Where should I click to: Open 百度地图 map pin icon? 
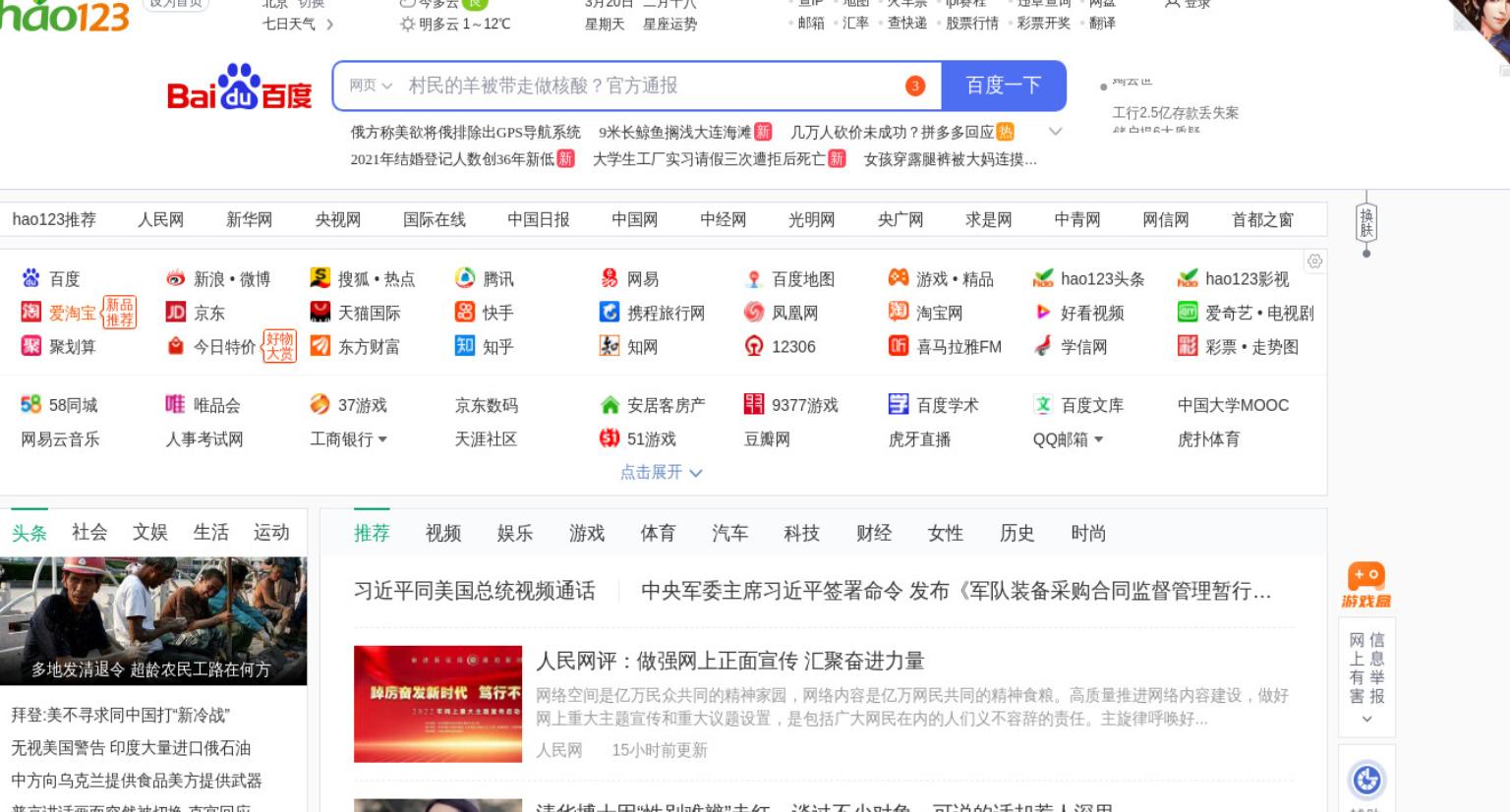coord(754,278)
